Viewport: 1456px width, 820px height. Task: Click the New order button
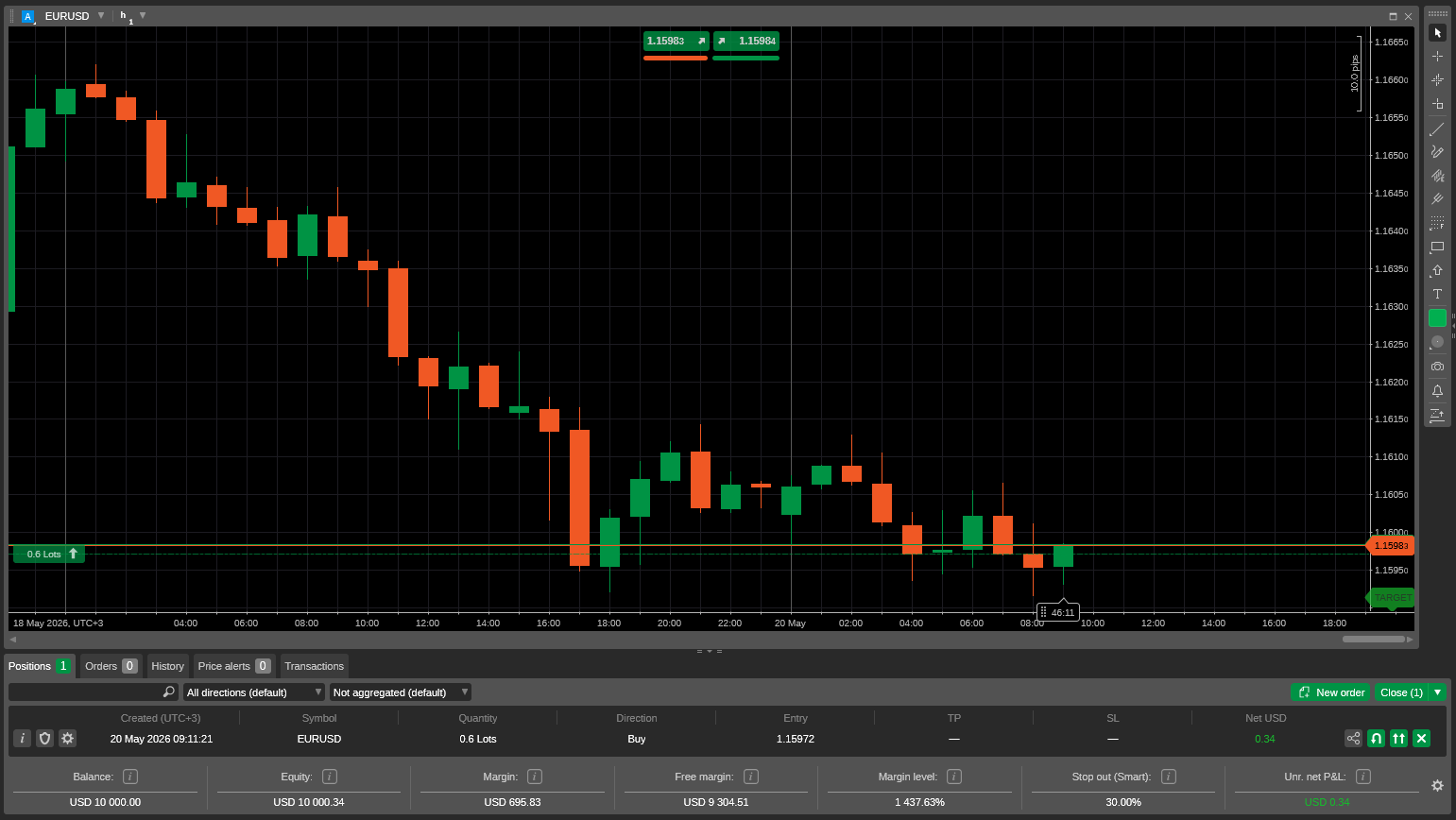coord(1330,692)
